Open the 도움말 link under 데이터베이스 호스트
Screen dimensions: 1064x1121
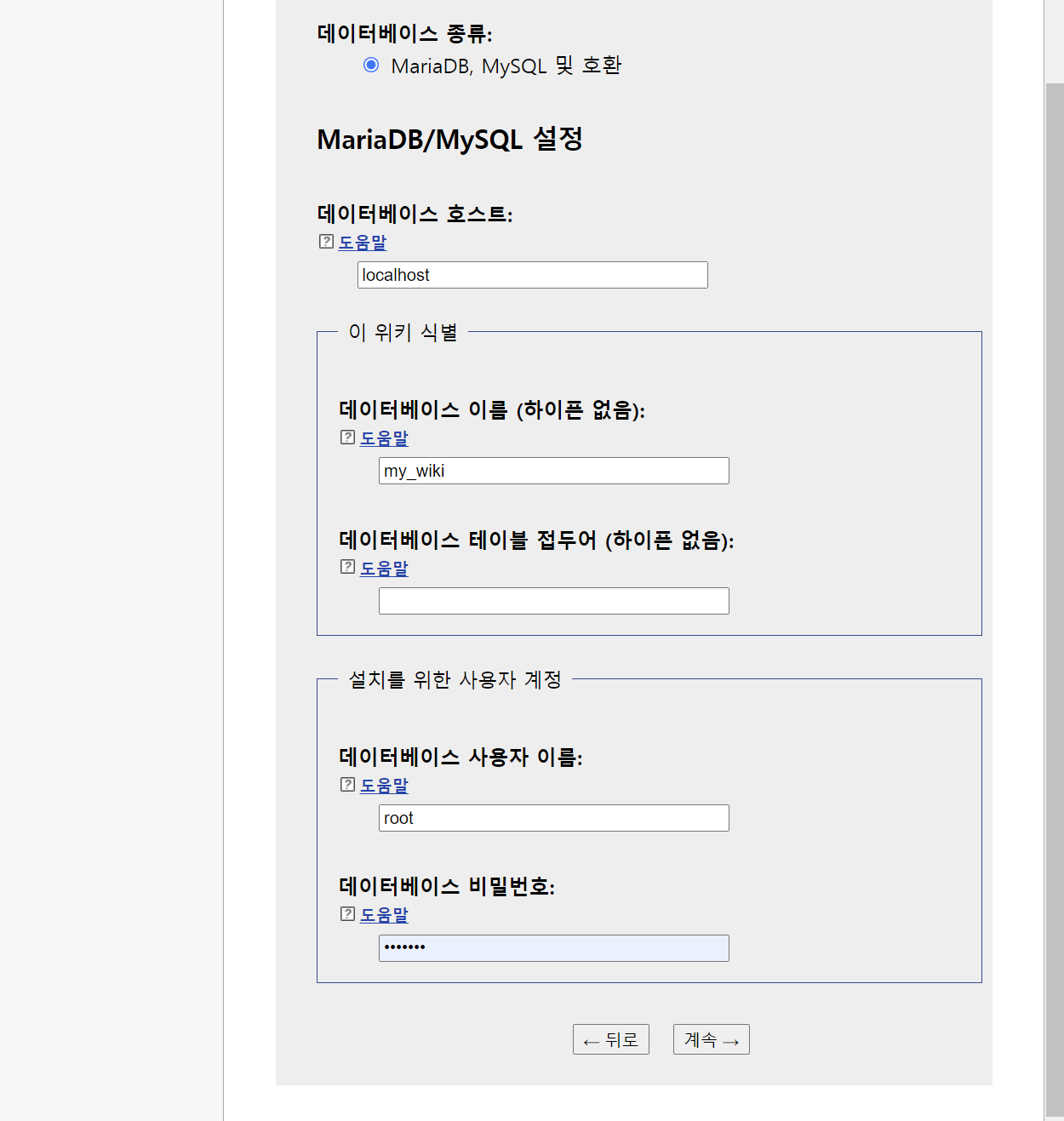click(362, 243)
